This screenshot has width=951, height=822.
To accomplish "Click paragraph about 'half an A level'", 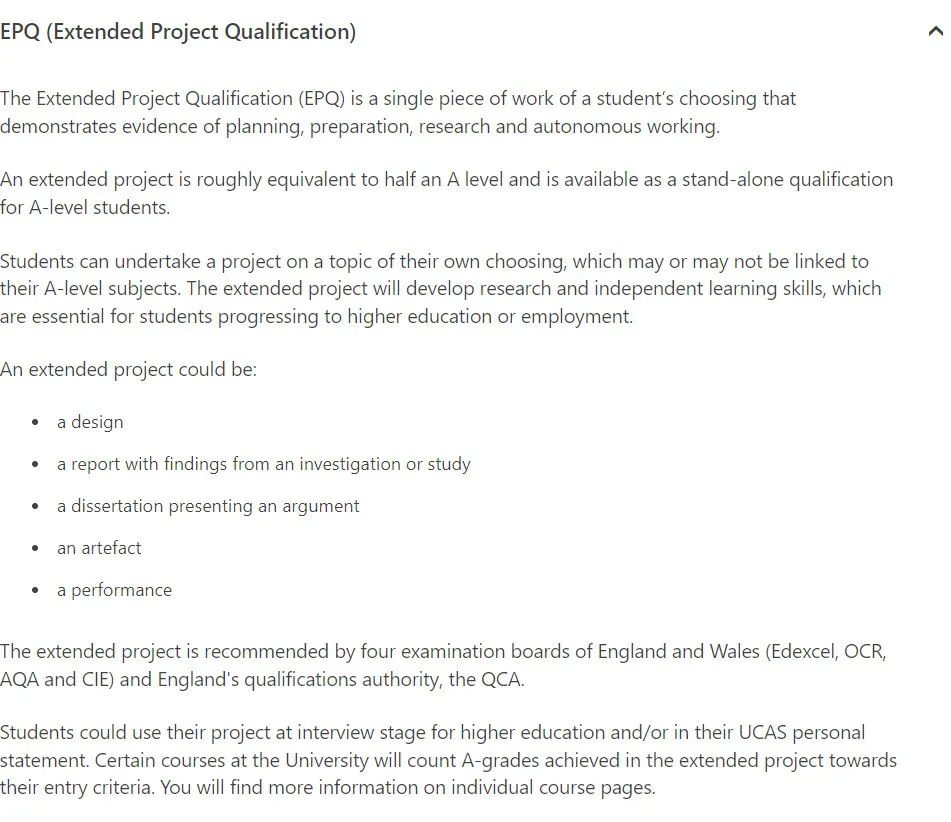I will point(446,194).
